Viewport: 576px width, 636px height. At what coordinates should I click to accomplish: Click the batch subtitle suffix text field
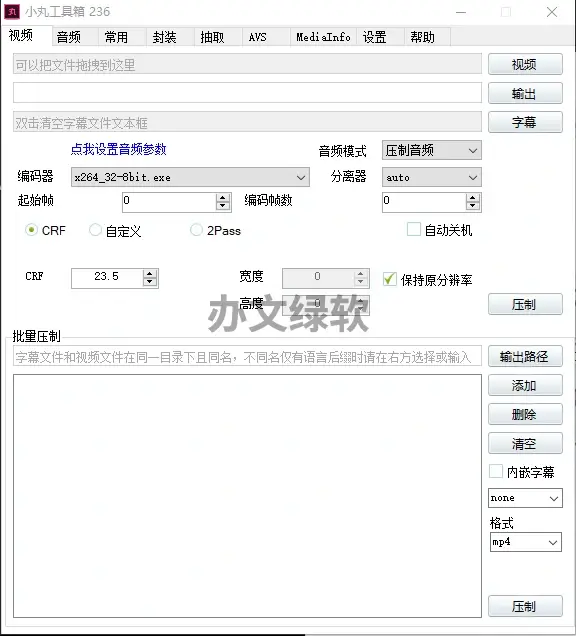click(x=247, y=356)
